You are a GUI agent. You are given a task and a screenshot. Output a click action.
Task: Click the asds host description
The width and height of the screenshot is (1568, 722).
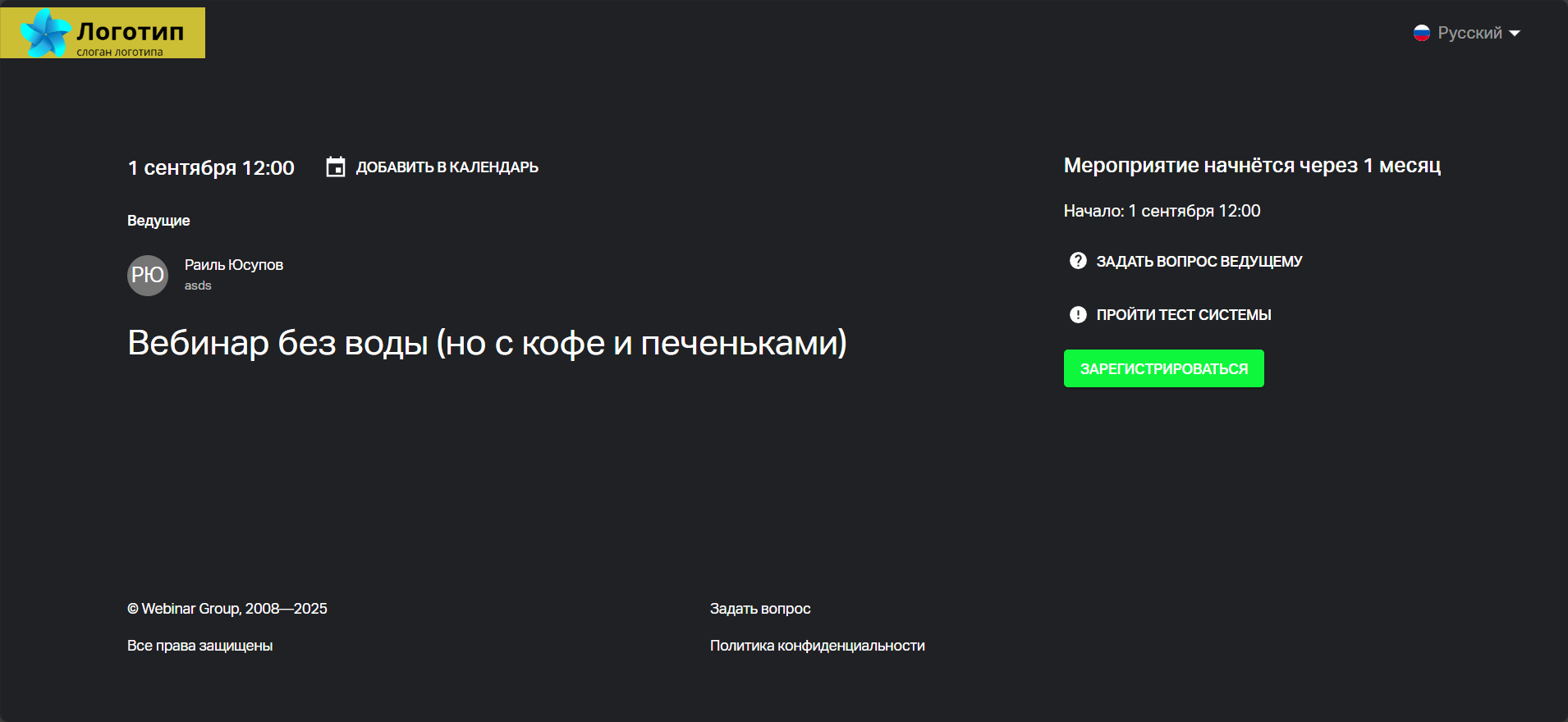tap(198, 286)
